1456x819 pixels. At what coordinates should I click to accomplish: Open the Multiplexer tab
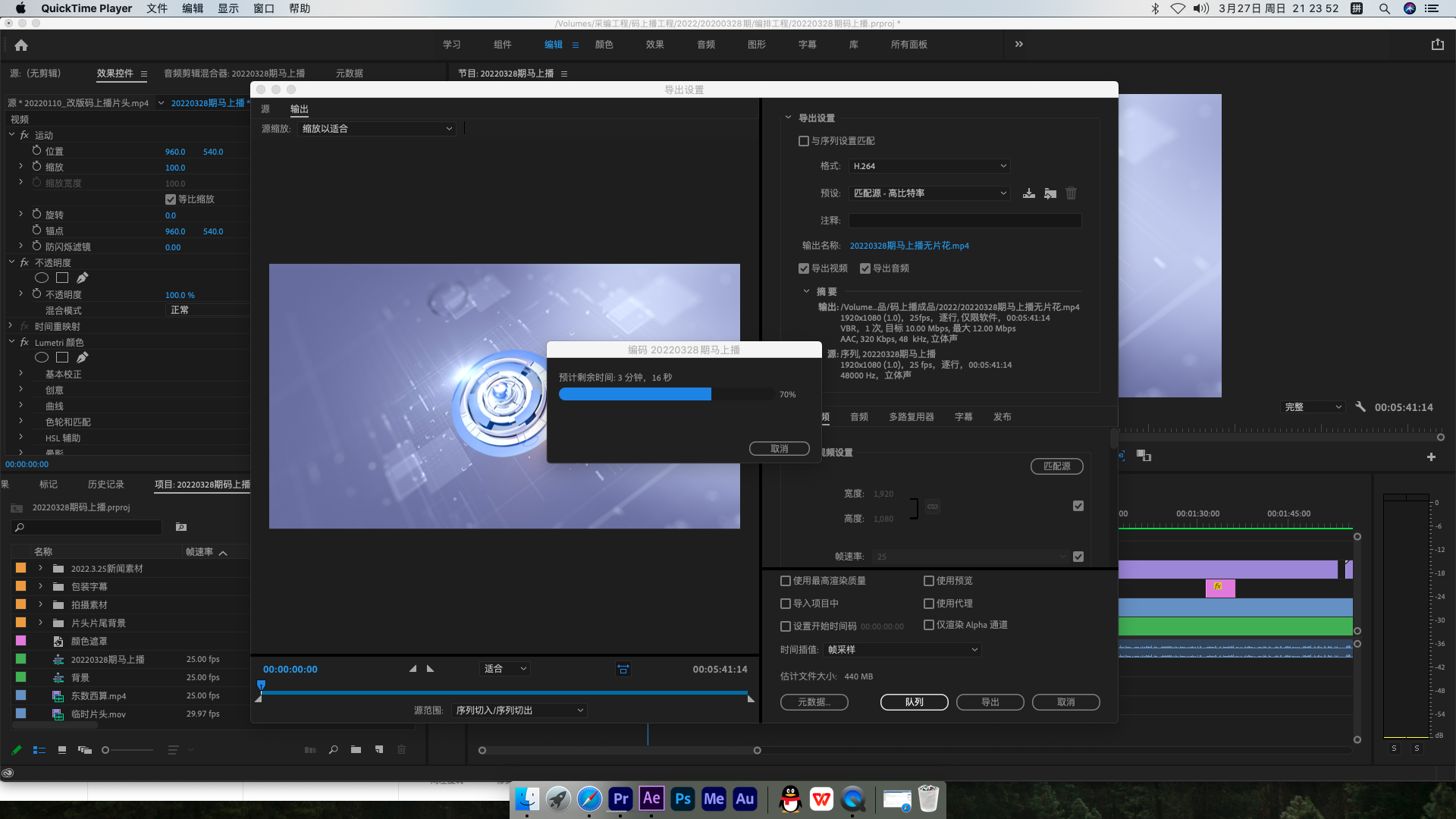912,417
